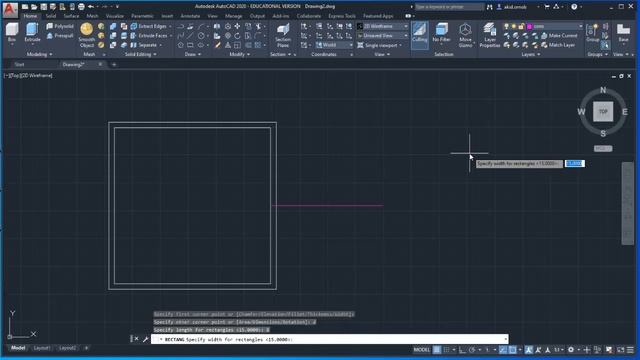Select the Move tool in Modify
This screenshot has height=360, width=640.
(237, 26)
